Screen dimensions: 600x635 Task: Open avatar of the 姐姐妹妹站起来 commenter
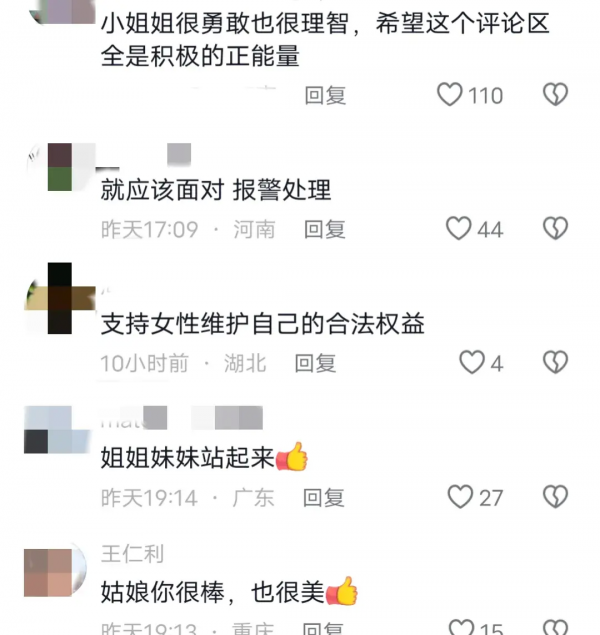coord(57,430)
